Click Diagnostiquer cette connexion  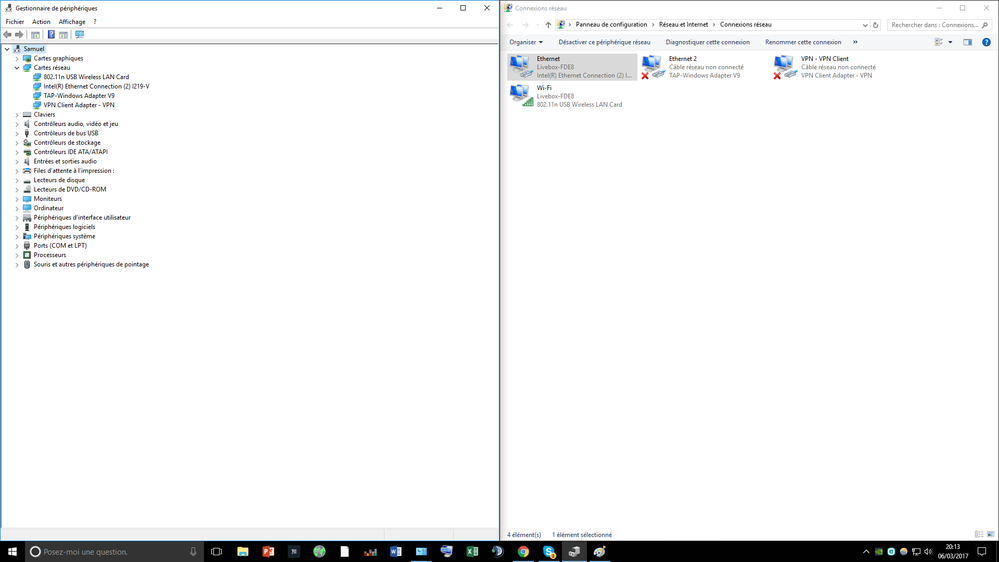pyautogui.click(x=707, y=42)
